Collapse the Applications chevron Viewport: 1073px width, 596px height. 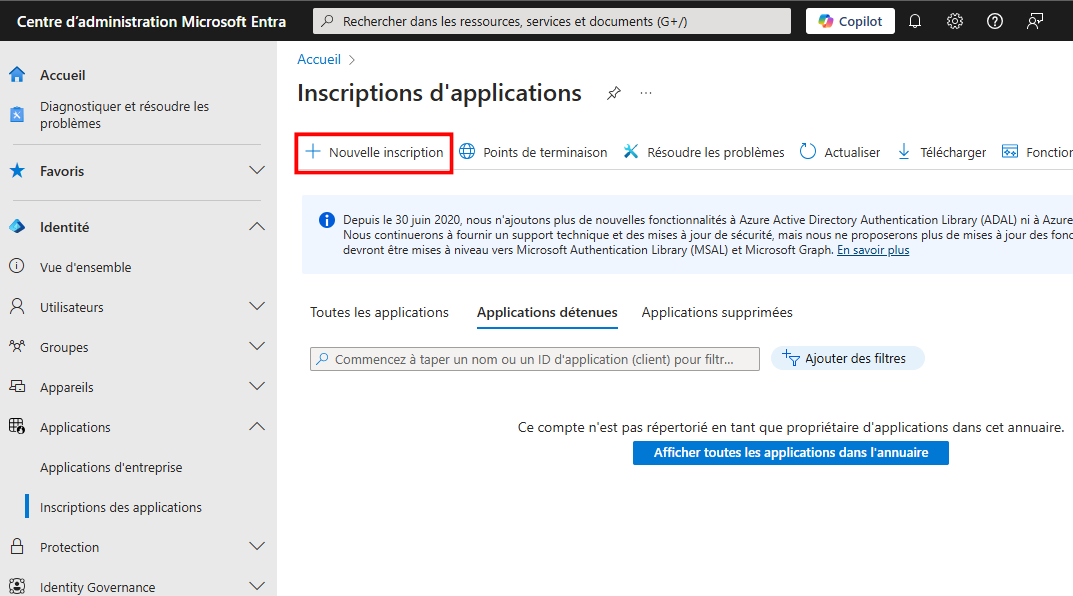click(x=257, y=427)
